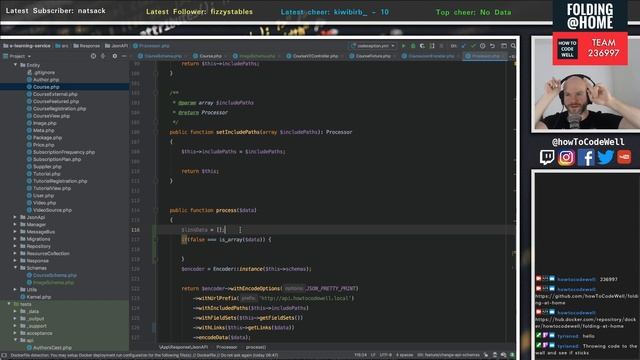Open git branch widget in status bar

pyautogui.click(x=448, y=355)
